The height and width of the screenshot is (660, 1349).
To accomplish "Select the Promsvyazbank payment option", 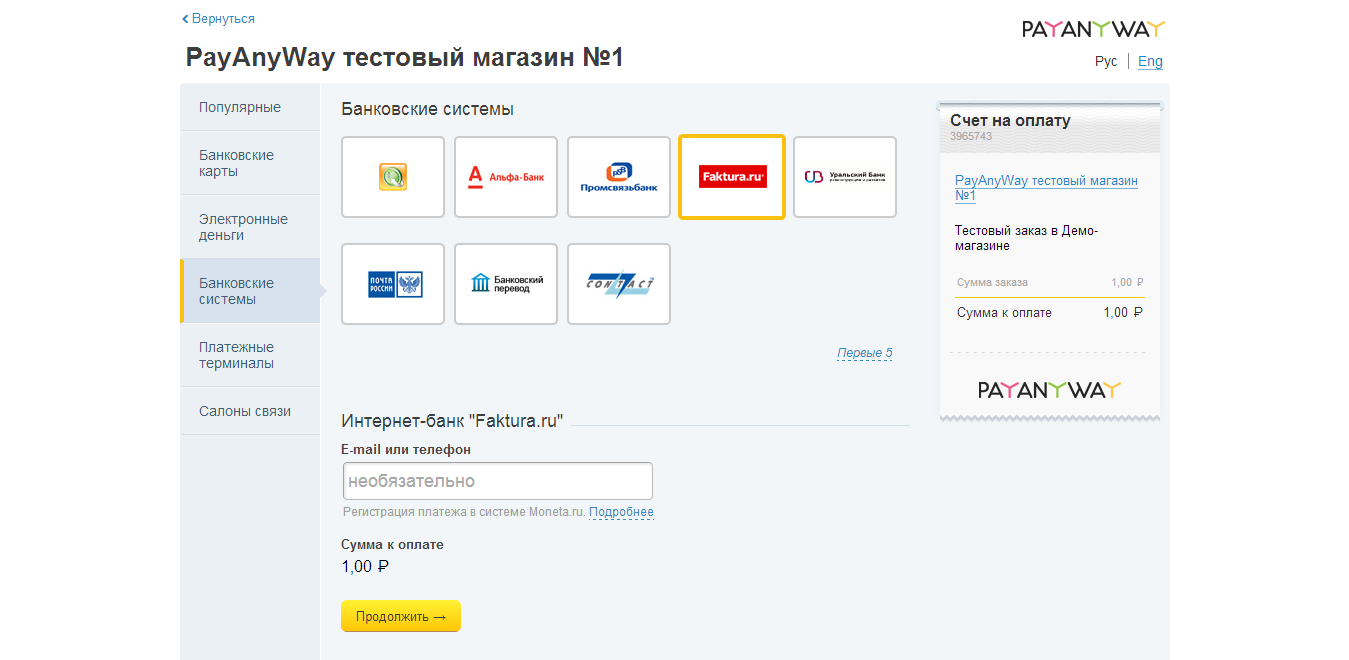I will tap(619, 177).
